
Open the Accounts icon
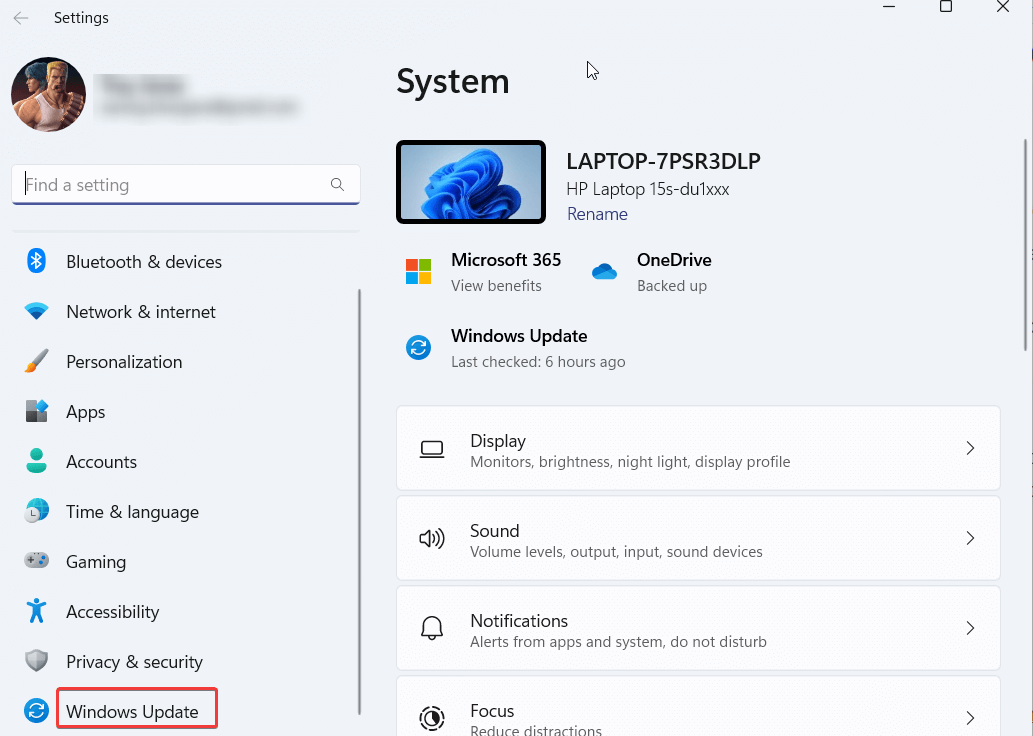point(36,461)
